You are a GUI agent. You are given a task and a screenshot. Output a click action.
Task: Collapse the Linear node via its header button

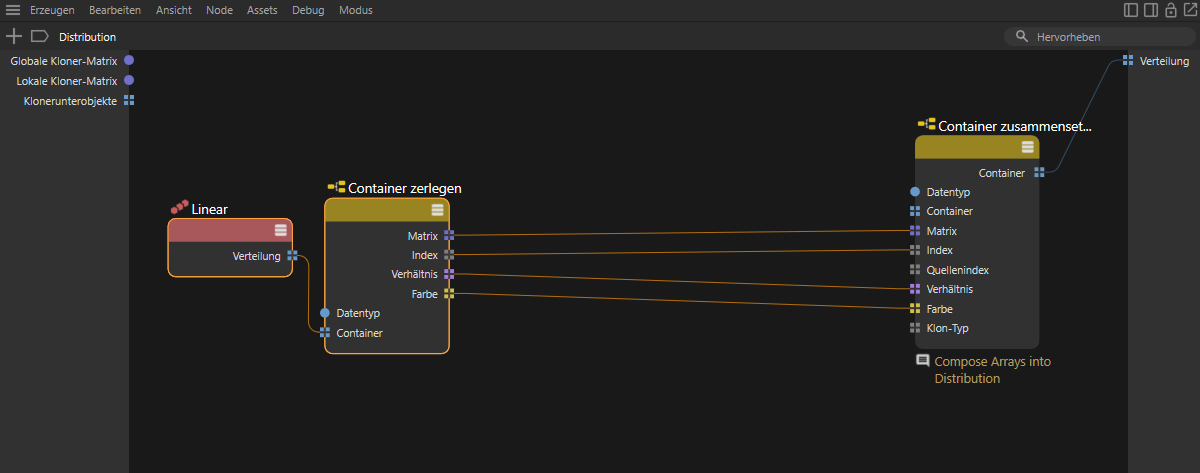(x=280, y=230)
